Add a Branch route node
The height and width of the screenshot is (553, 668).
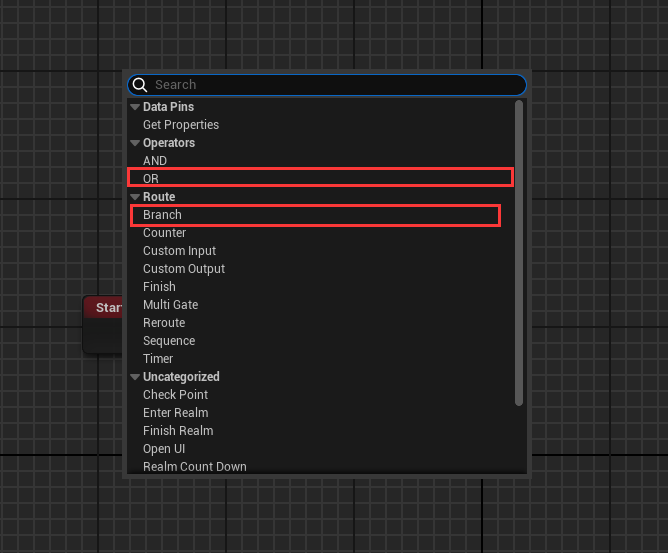pyautogui.click(x=162, y=215)
